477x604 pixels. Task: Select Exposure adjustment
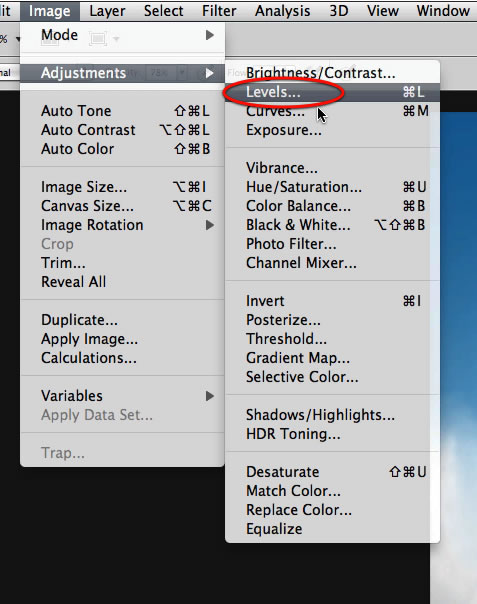point(333,130)
